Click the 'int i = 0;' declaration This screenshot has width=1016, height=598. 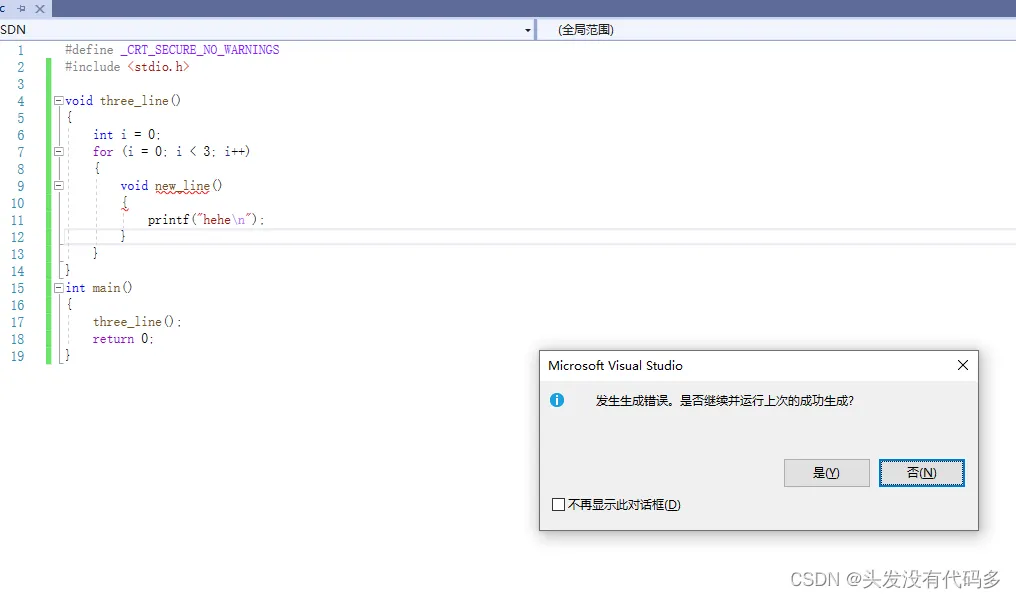coord(126,135)
